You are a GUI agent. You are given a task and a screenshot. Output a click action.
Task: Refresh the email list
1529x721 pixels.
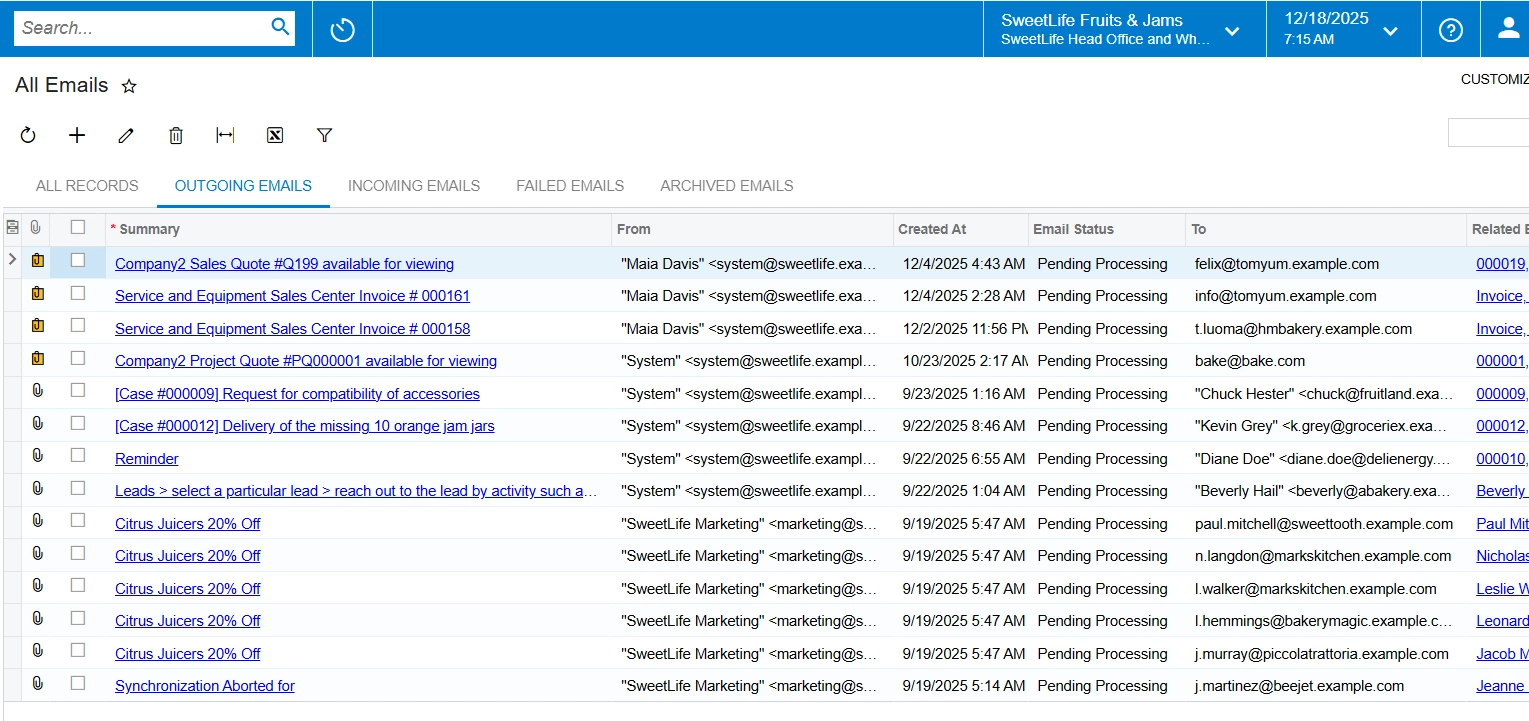click(x=28, y=135)
